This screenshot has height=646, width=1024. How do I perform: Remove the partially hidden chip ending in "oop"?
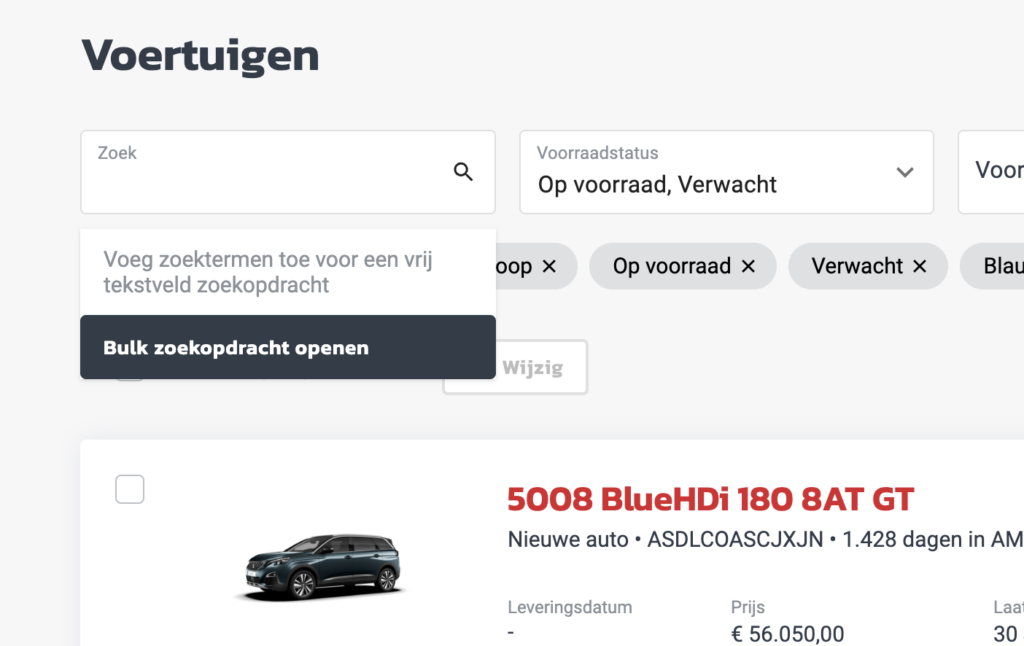click(548, 267)
